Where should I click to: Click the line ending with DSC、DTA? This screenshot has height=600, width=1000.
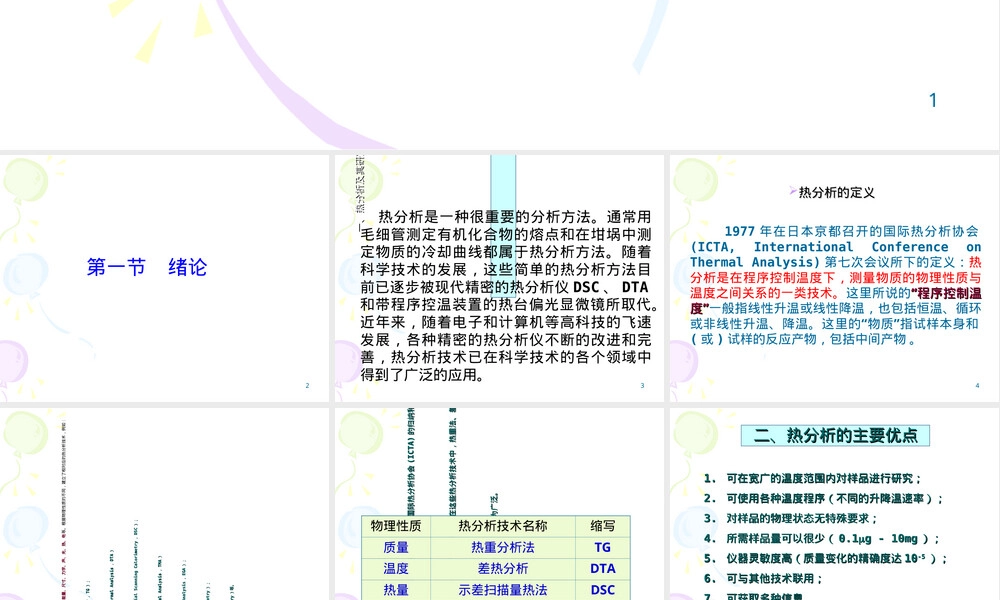504,287
